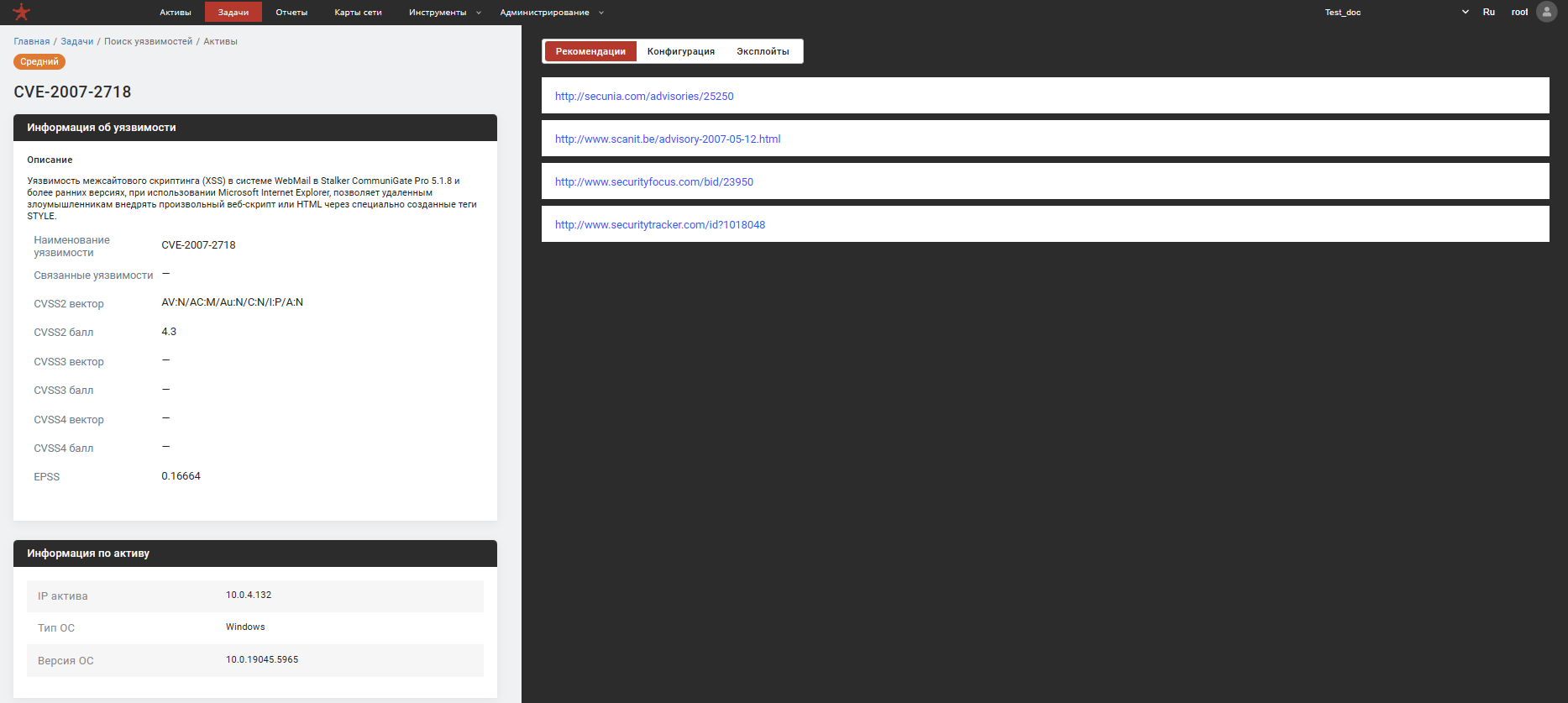Switch to the Эксплойты tab
The image size is (1568, 703).
763,51
